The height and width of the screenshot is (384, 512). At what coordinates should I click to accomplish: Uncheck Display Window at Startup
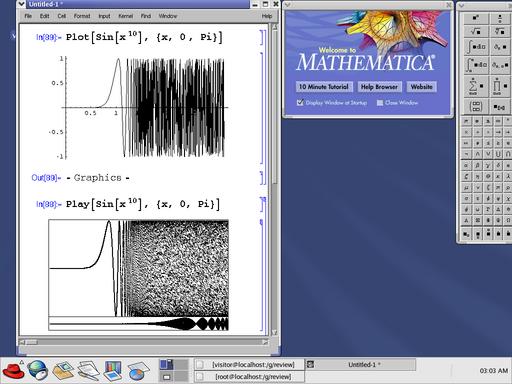click(x=300, y=103)
